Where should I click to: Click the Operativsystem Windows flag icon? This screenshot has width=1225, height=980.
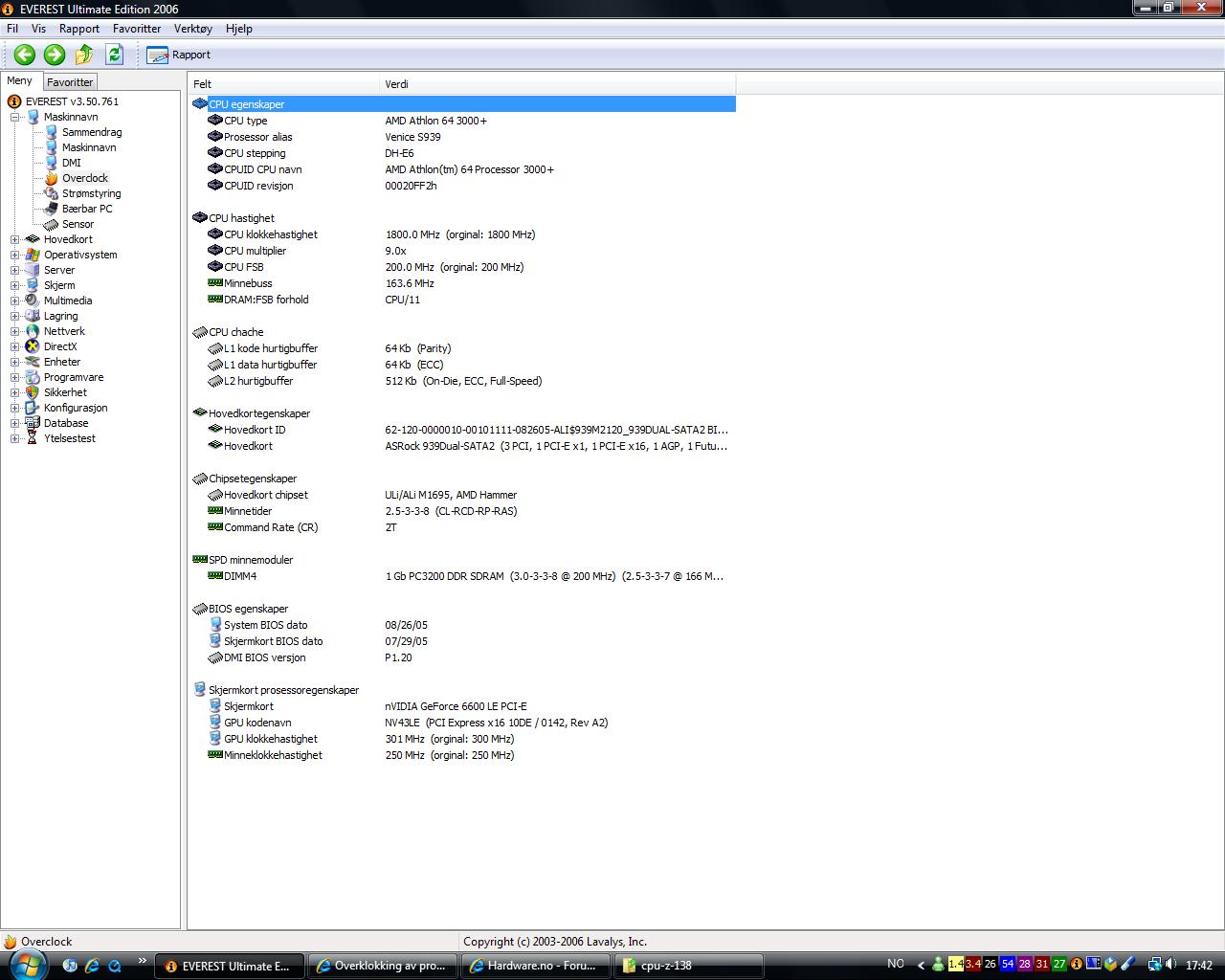pos(33,255)
